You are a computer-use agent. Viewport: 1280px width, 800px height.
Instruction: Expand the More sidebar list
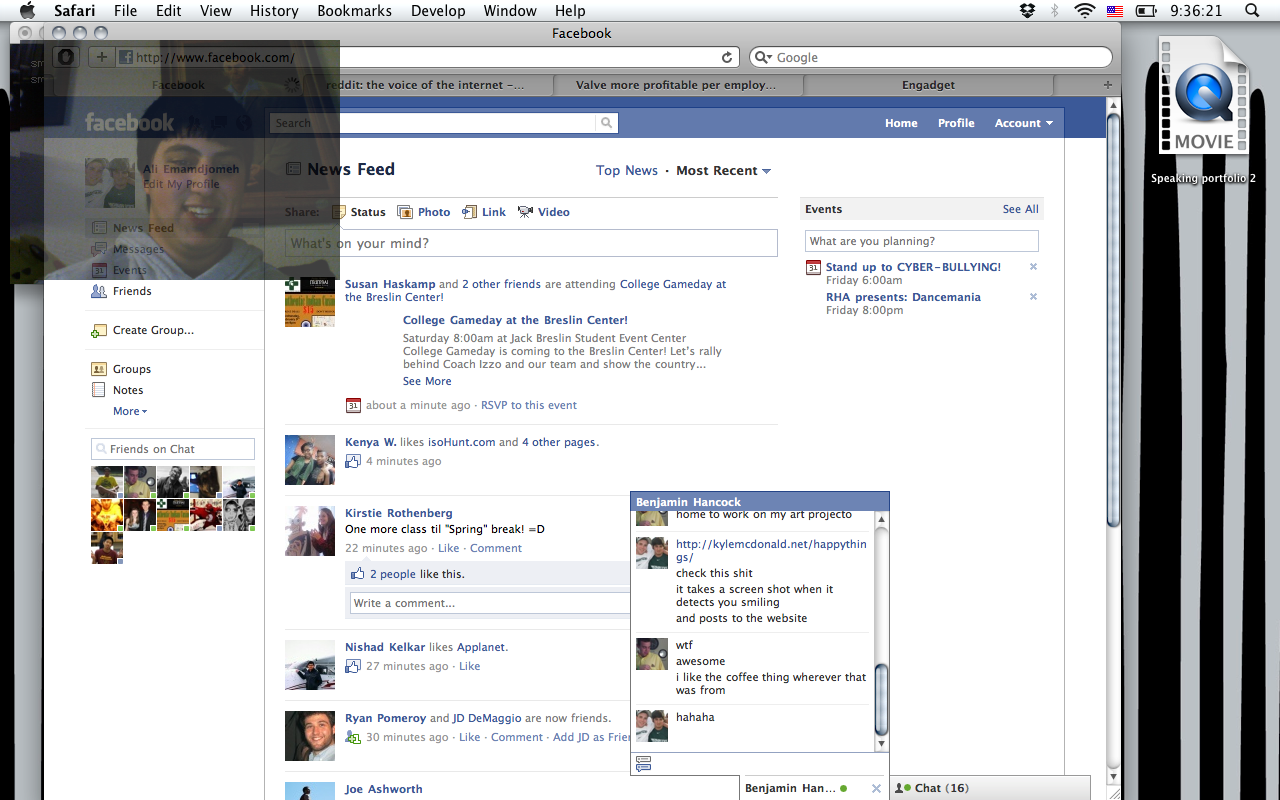click(130, 411)
